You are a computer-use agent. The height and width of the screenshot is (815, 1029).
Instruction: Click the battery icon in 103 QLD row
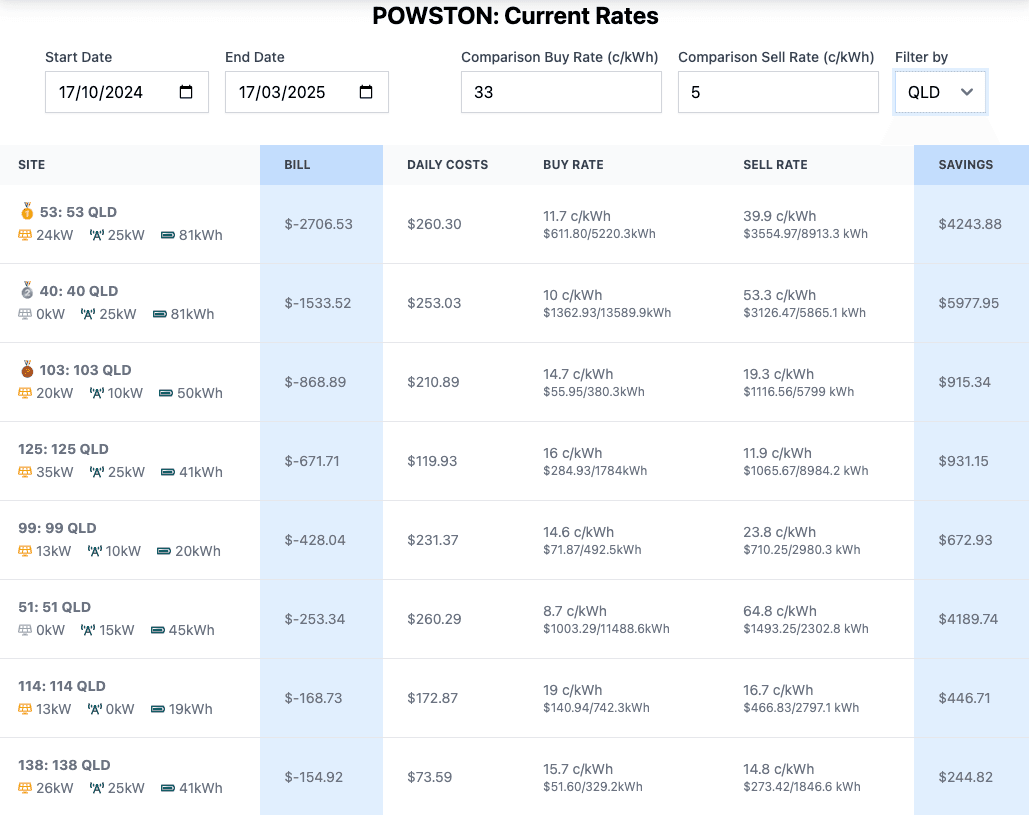coord(166,393)
